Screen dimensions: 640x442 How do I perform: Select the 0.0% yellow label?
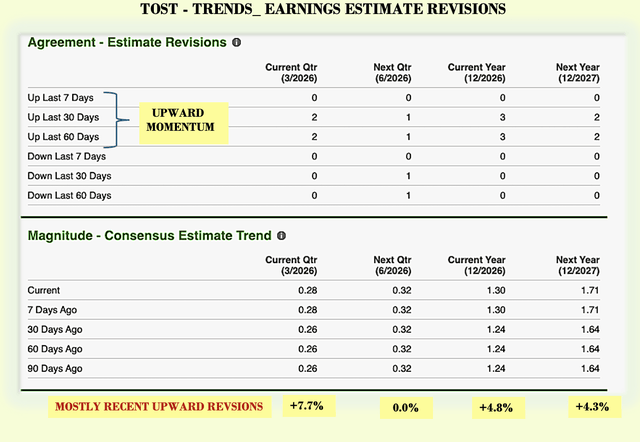(x=406, y=408)
